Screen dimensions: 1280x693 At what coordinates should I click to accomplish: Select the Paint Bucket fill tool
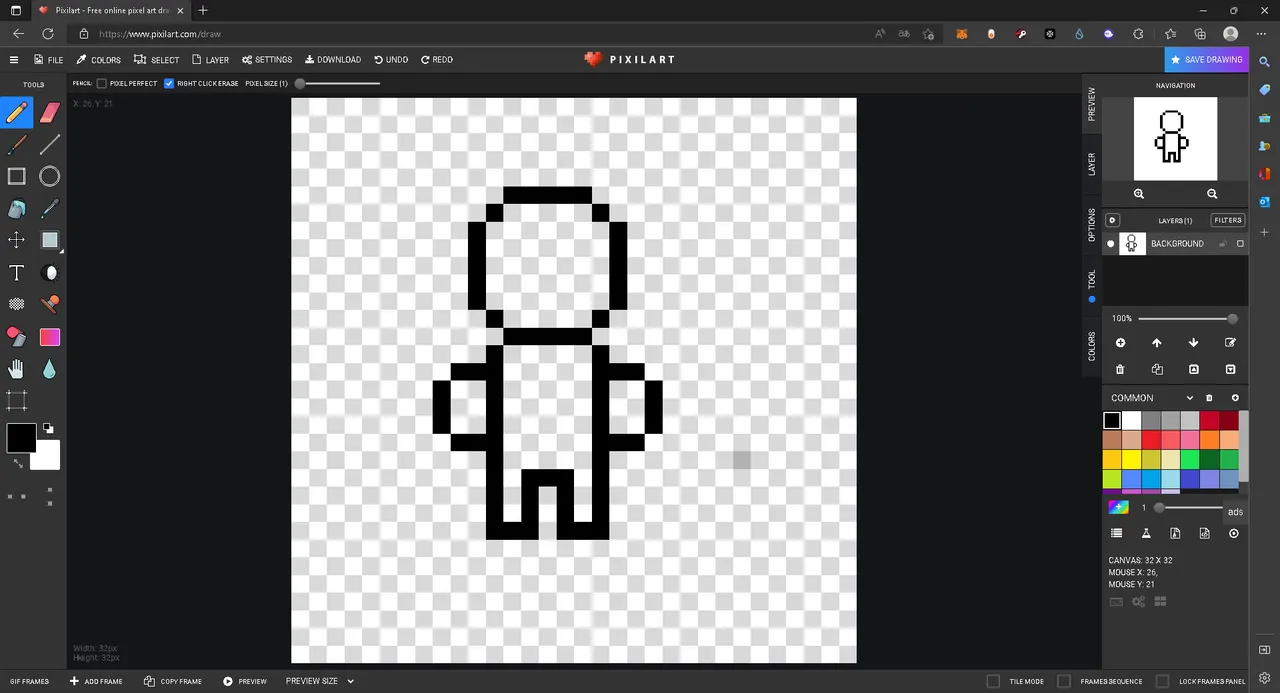[x=17, y=209]
